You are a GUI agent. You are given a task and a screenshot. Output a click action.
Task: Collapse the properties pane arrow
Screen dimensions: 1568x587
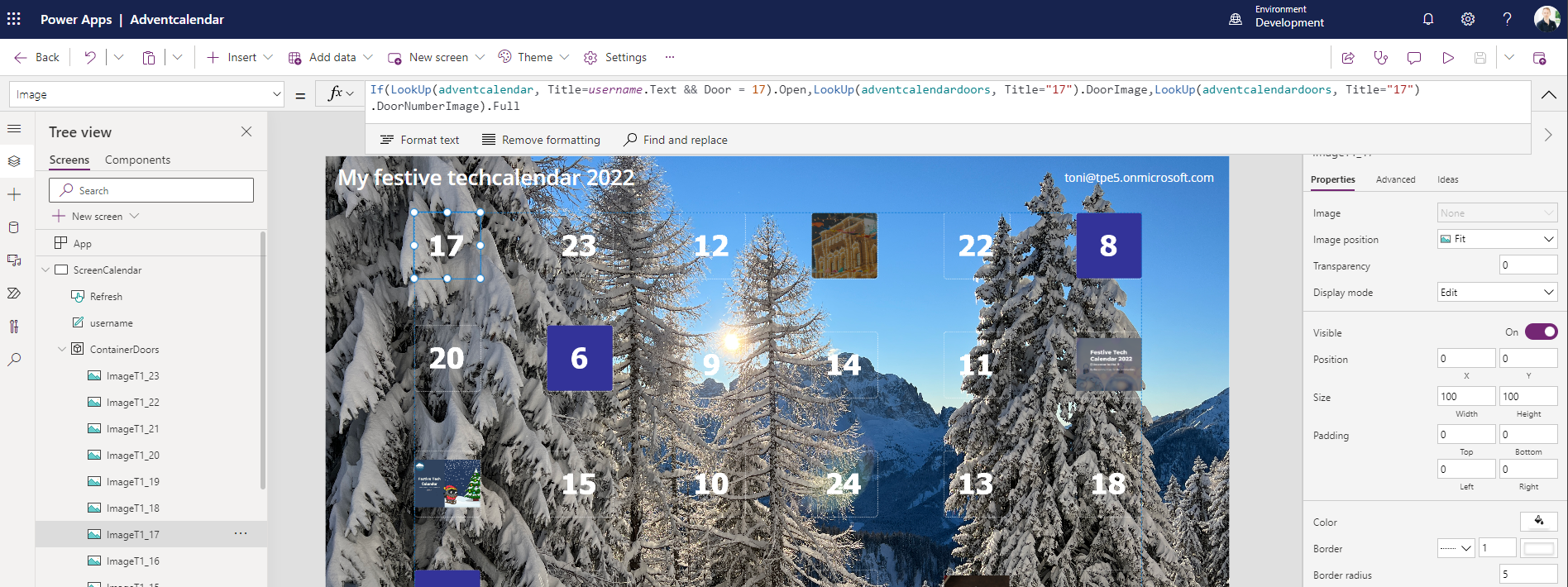(x=1548, y=135)
